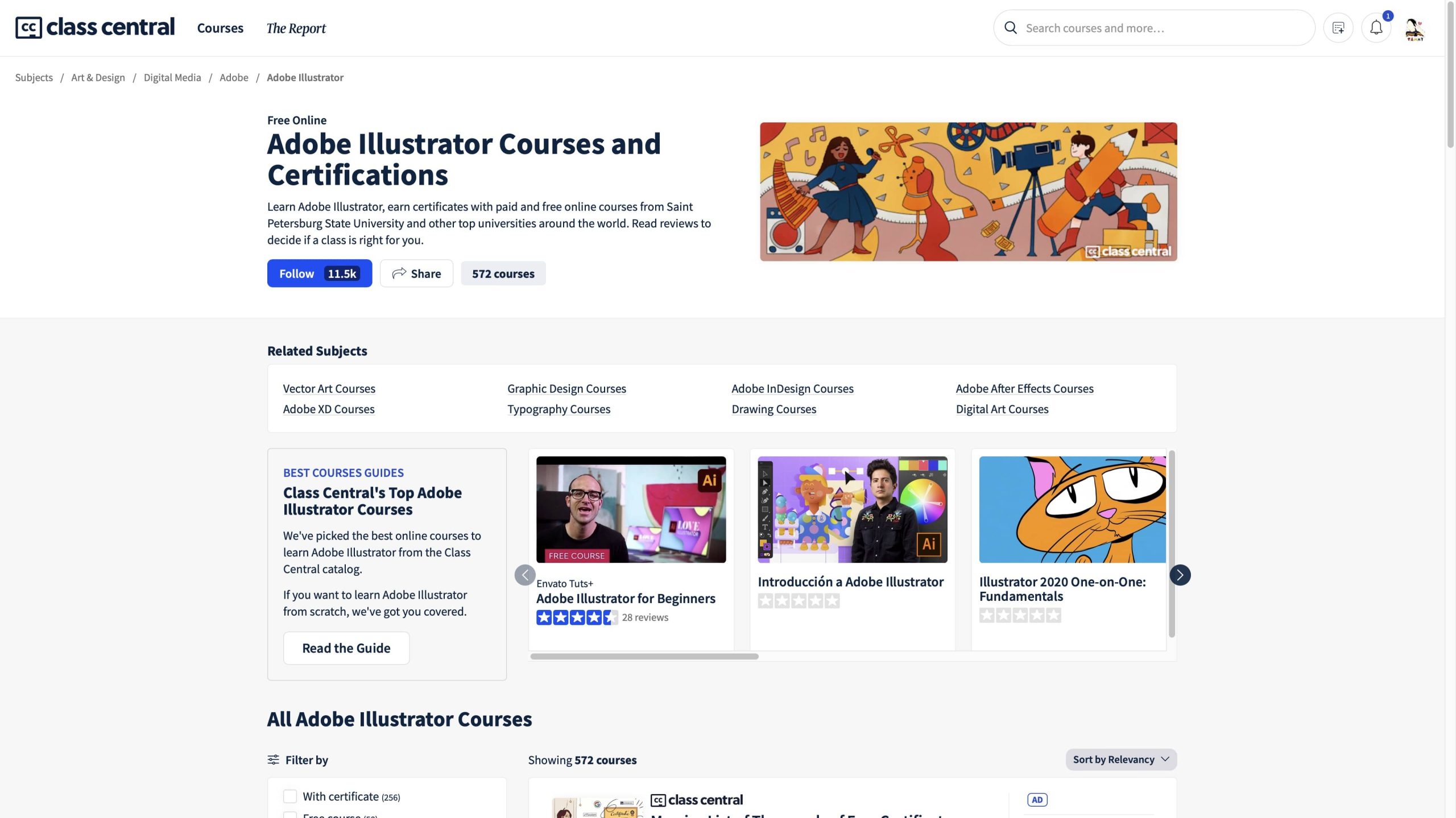Click the search magnifier icon
Viewport: 1456px width, 818px height.
(x=1011, y=28)
